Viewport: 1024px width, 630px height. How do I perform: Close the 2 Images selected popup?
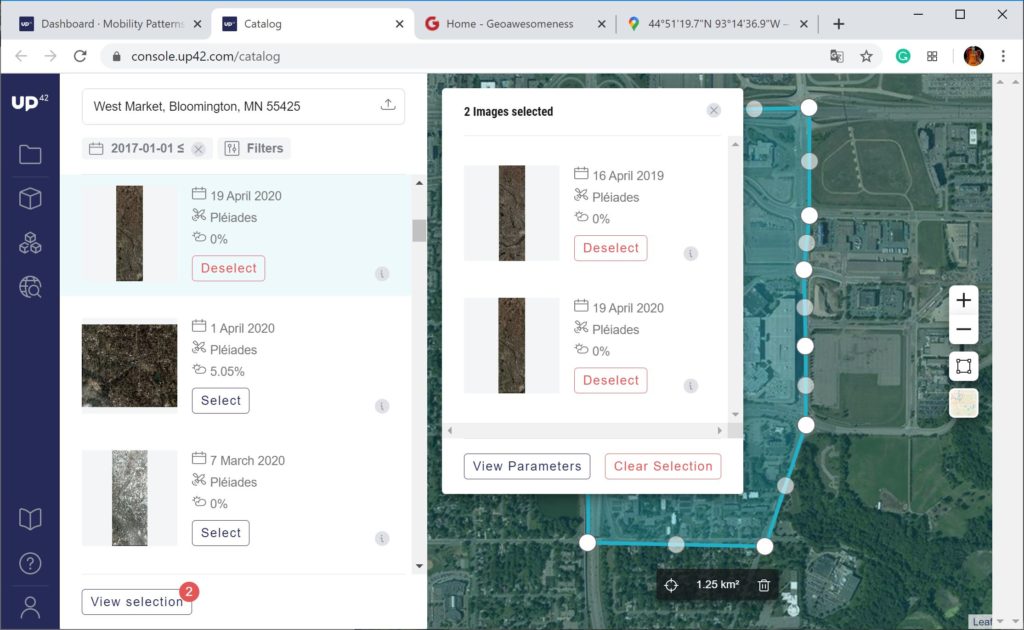point(714,110)
